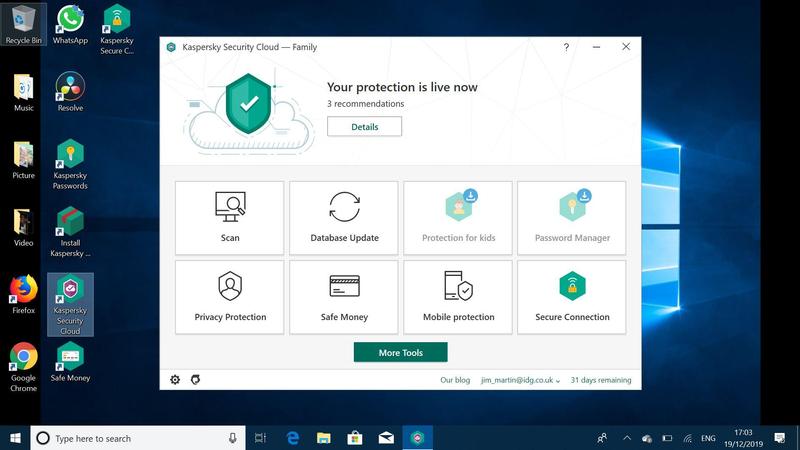The width and height of the screenshot is (800, 450).
Task: Select the WhatsApp desktop shortcut
Action: pyautogui.click(x=70, y=24)
